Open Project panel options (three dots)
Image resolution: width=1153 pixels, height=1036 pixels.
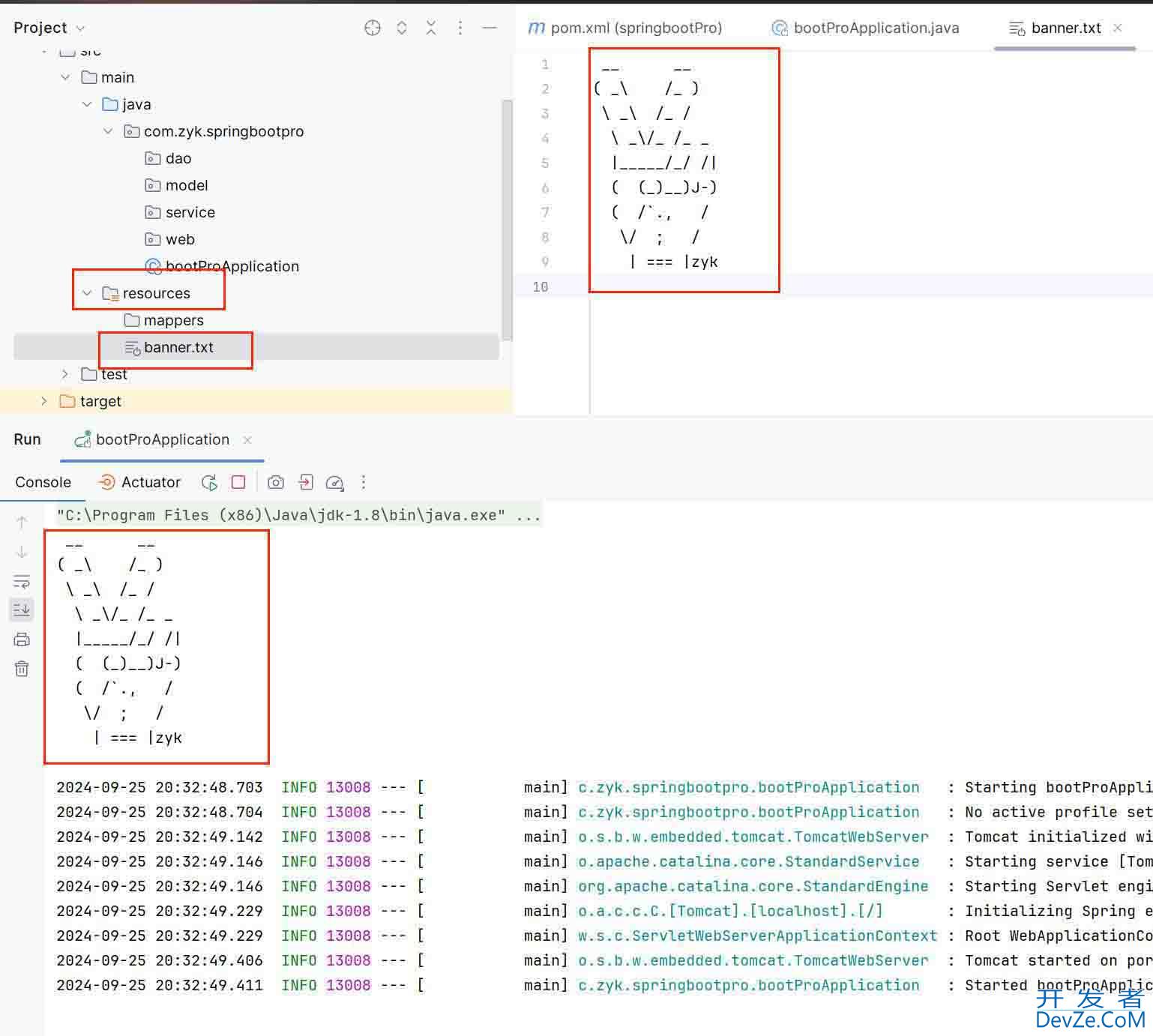point(460,28)
